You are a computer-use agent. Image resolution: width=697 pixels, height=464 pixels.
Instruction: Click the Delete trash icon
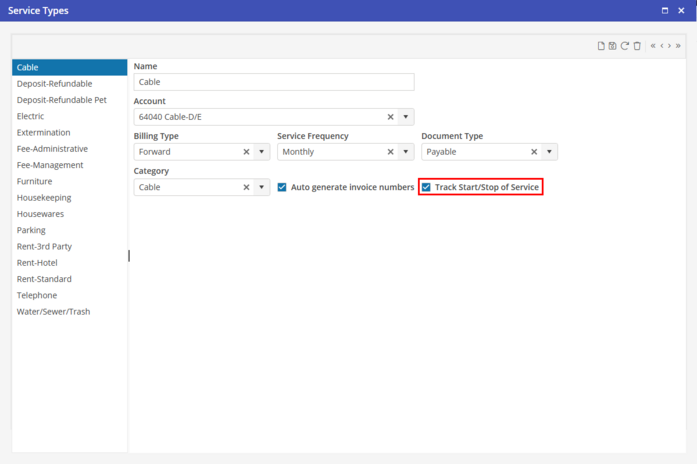click(637, 46)
